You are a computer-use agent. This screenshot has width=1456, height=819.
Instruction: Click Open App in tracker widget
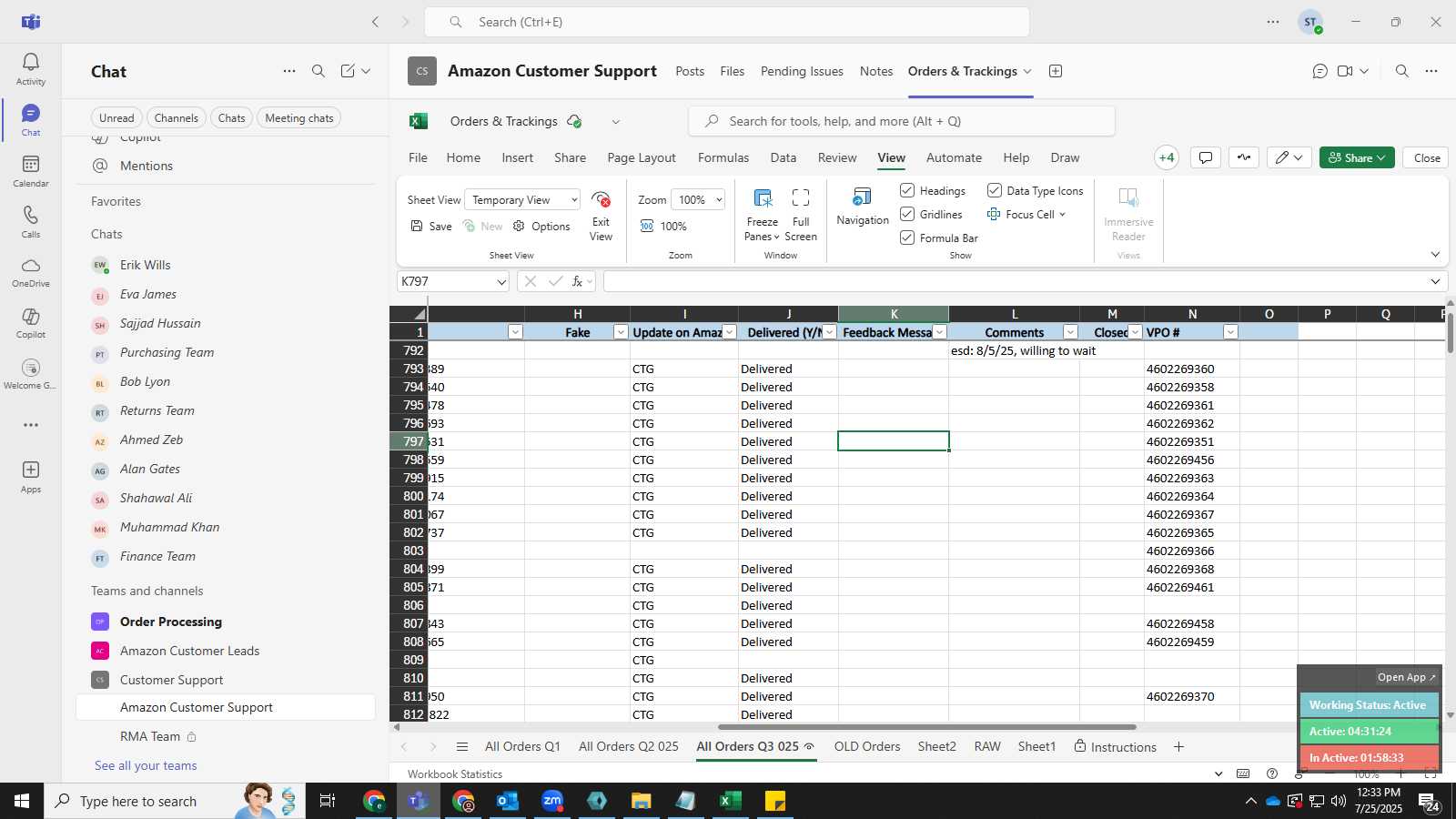click(1406, 677)
